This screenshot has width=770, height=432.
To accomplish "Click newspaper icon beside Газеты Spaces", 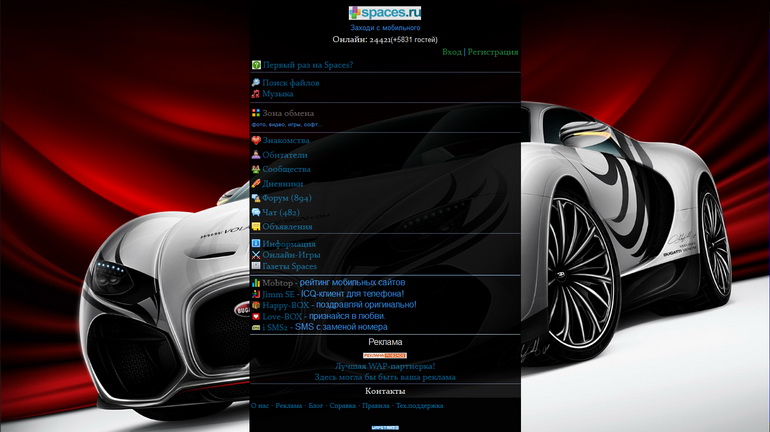I will [x=256, y=266].
